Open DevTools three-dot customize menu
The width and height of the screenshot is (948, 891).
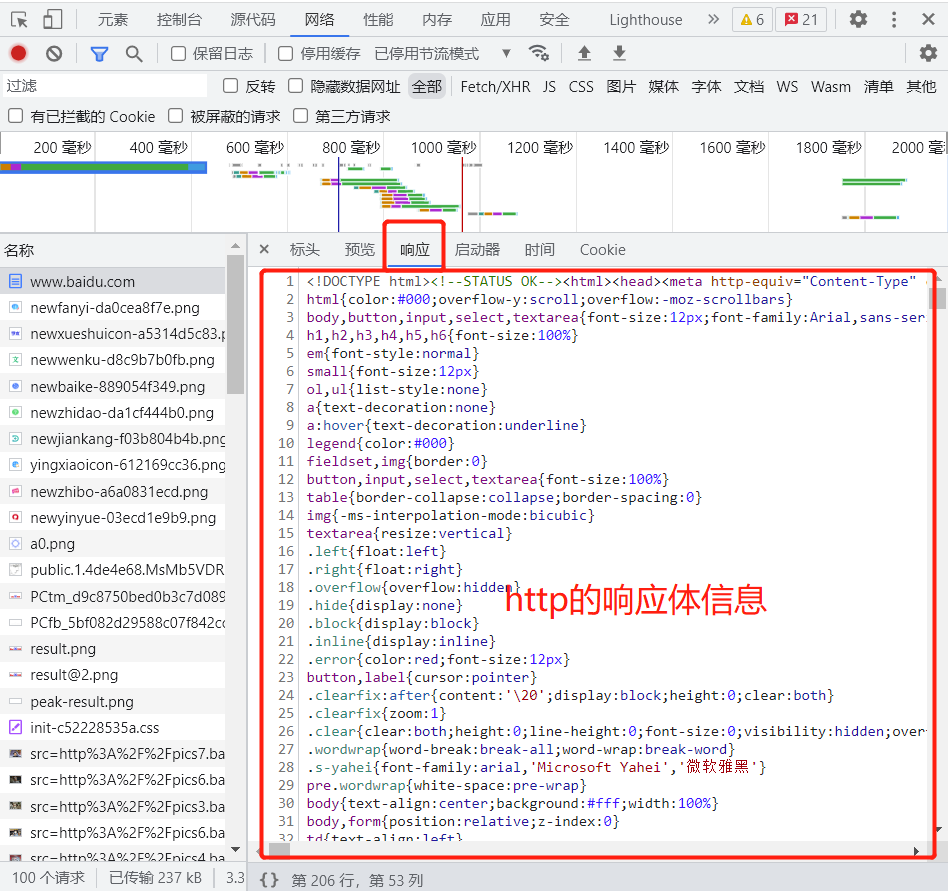click(x=894, y=19)
